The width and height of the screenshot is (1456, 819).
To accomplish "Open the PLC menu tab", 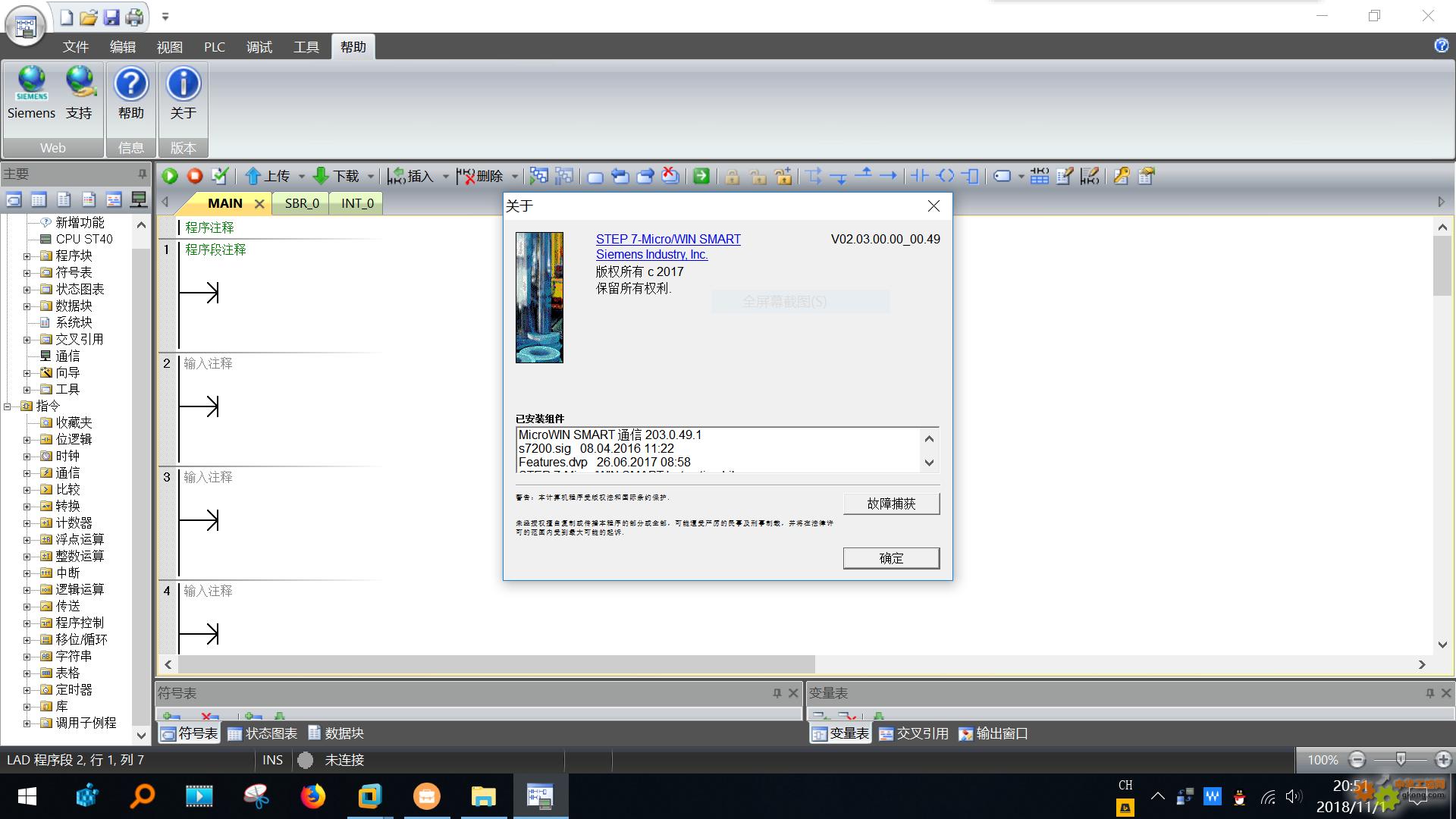I will click(x=215, y=47).
